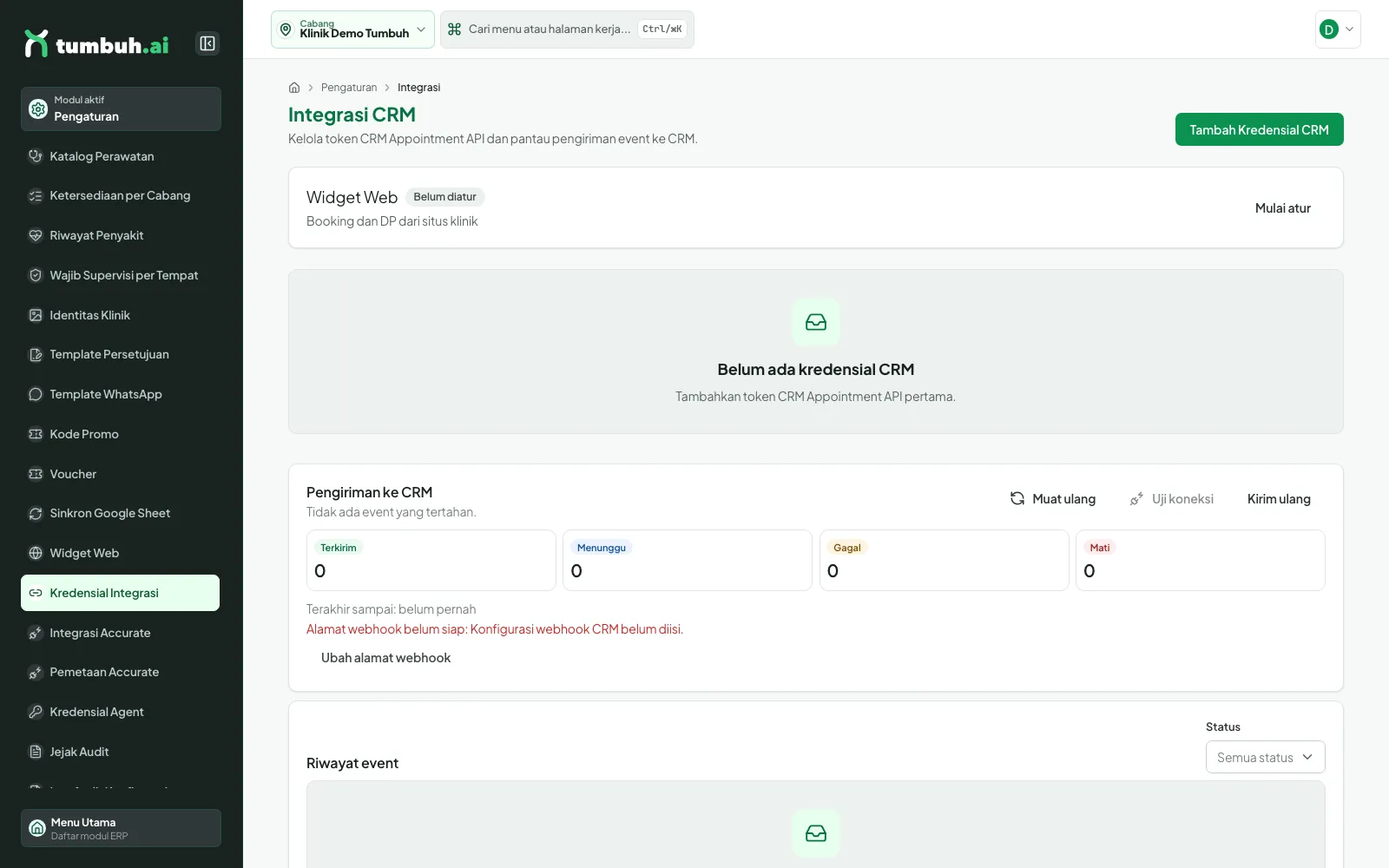This screenshot has width=1389, height=868.
Task: Click the Jejak Audit clipboard icon
Action: pos(36,752)
